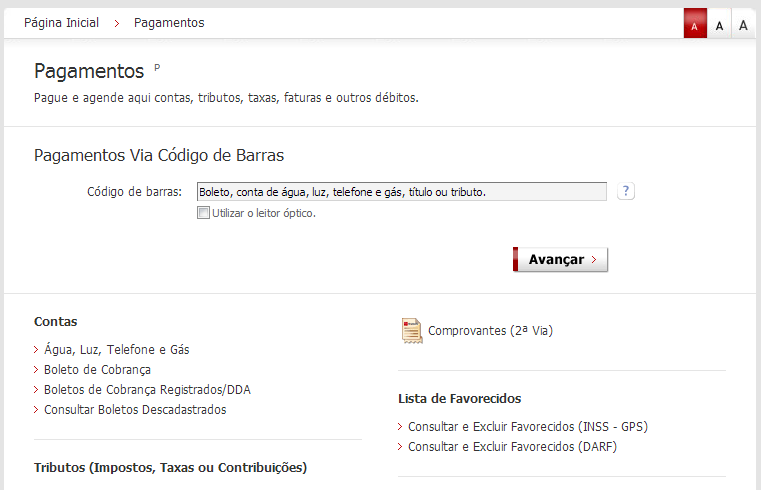Select the small font size A button
Viewport: 761px width, 490px height.
[695, 24]
